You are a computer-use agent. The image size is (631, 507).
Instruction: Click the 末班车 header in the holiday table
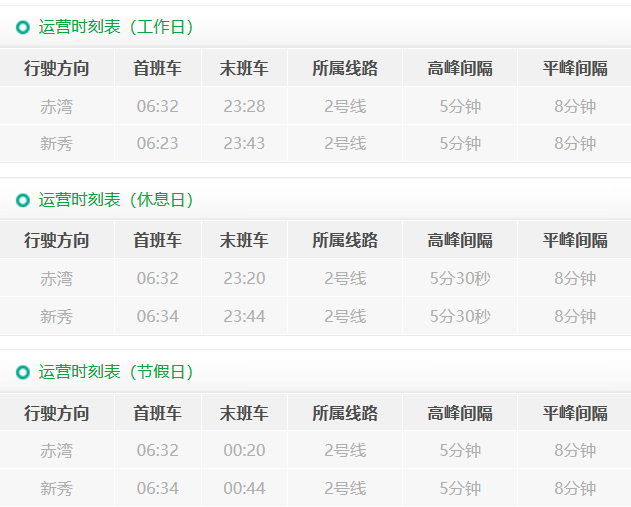pos(244,413)
